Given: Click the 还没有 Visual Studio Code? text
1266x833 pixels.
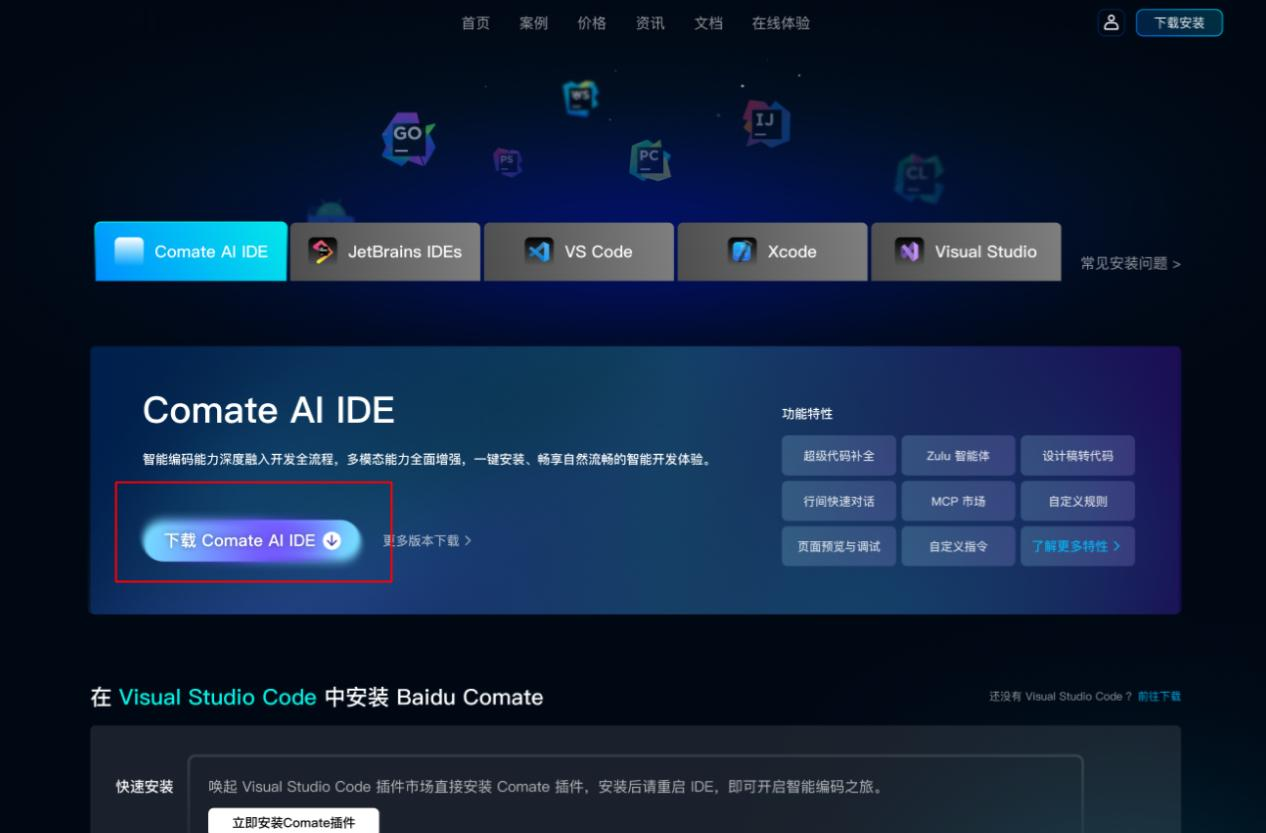Looking at the screenshot, I should tap(1060, 696).
